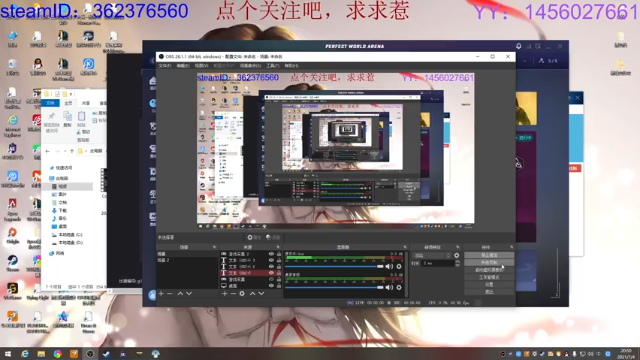Add a new source with the plus icon
Screen dimensions: 640x360
pos(224,293)
